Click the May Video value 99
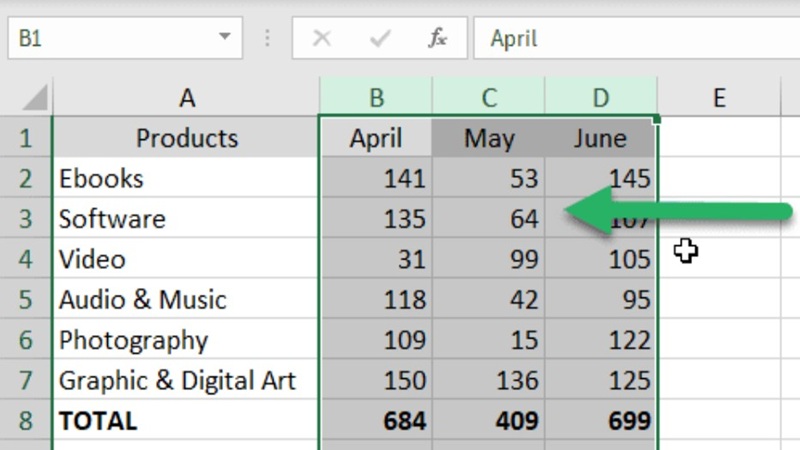 pos(488,259)
